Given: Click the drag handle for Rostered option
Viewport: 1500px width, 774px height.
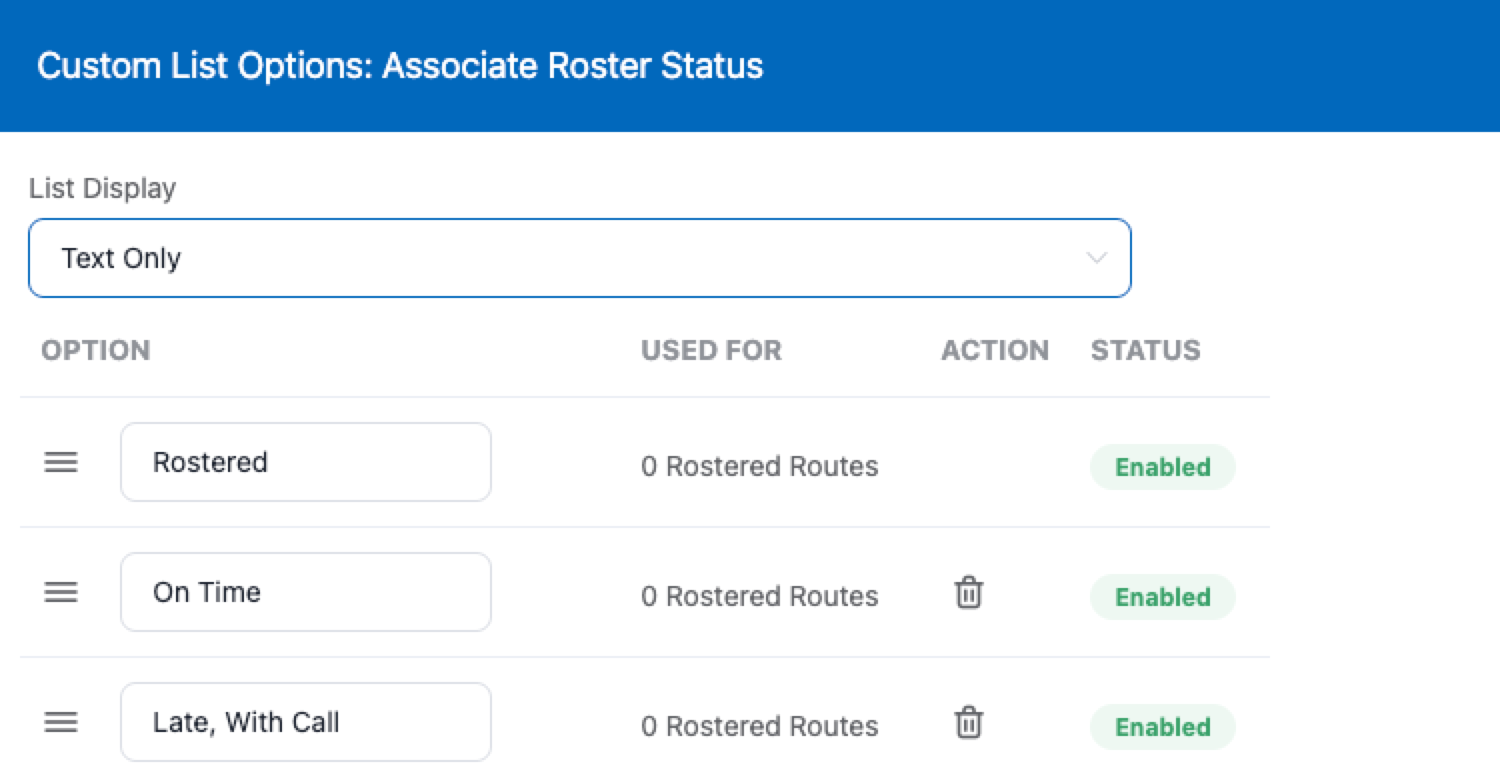Looking at the screenshot, I should [x=61, y=462].
